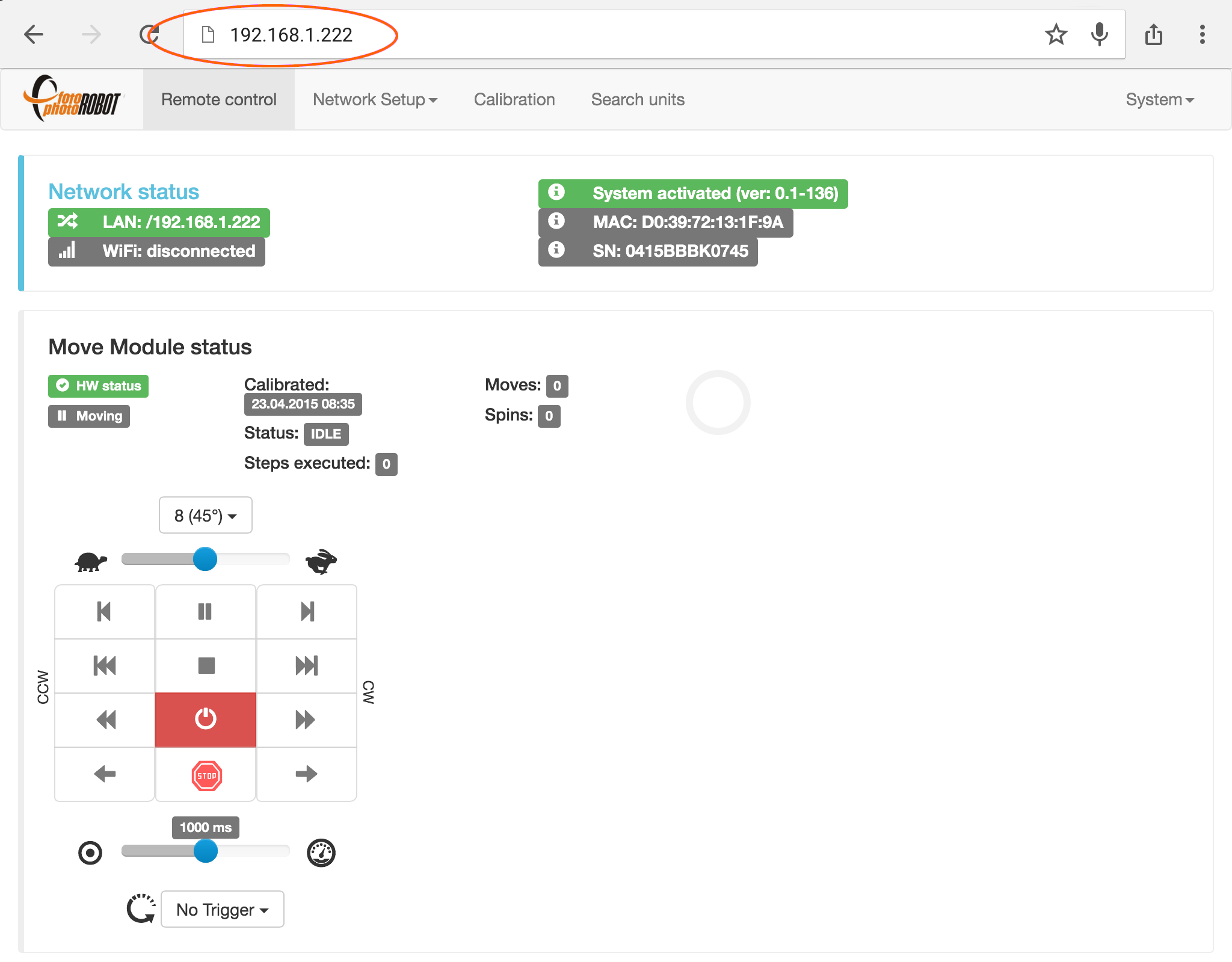Open the browser share icon
1232x962 pixels.
tap(1154, 34)
